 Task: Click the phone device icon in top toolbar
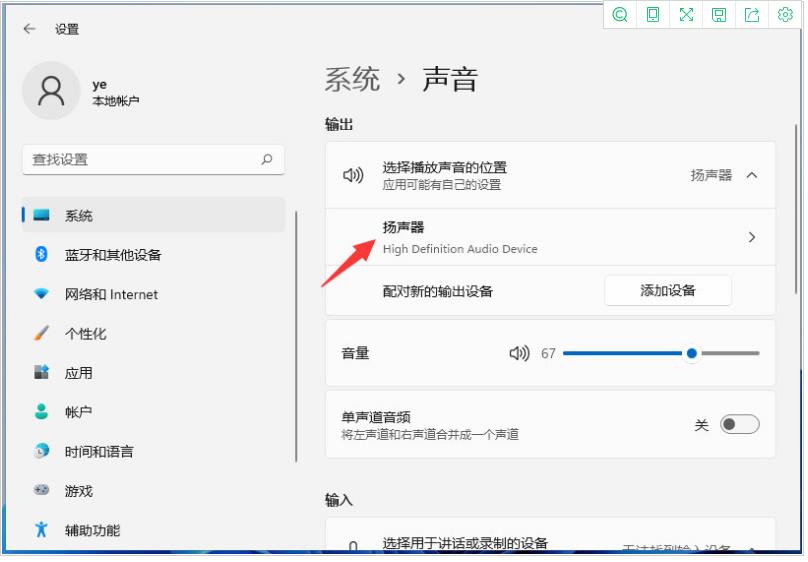652,14
